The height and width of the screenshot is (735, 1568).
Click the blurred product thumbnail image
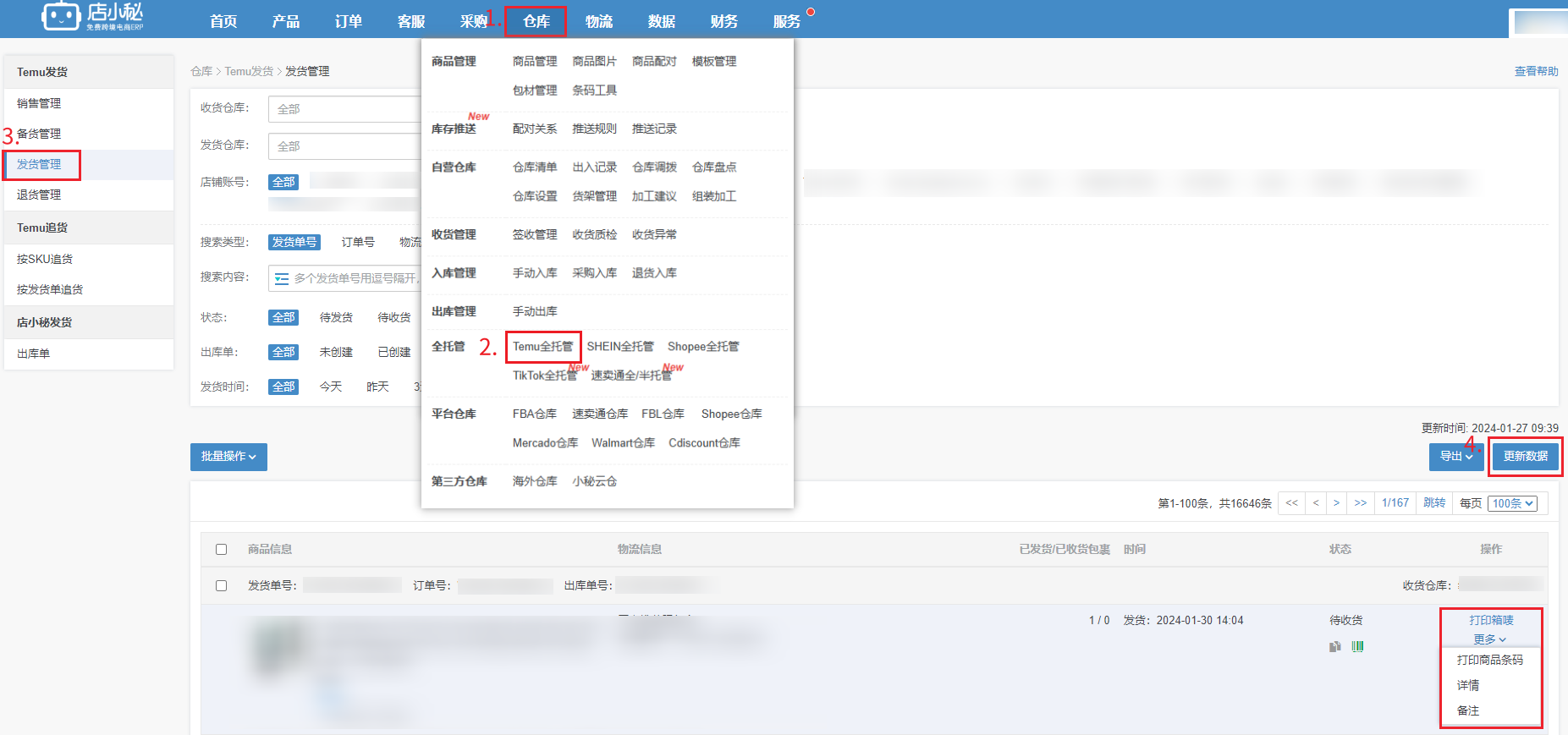pyautogui.click(x=279, y=650)
